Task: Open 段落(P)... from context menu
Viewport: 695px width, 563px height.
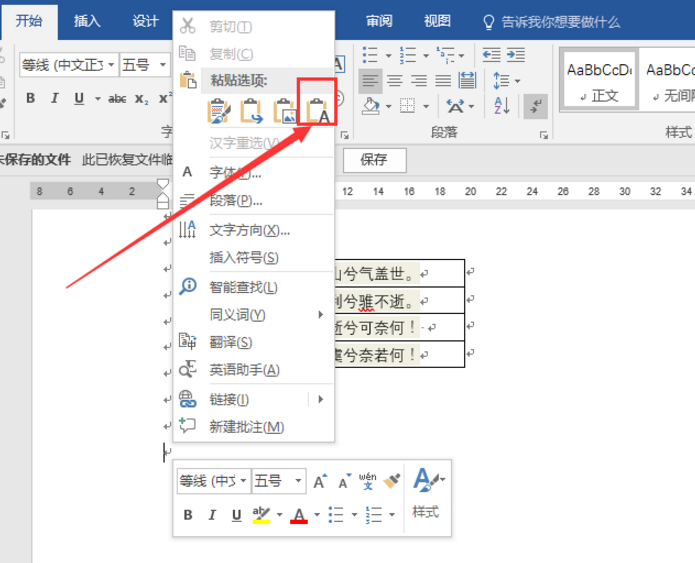Action: tap(253, 200)
